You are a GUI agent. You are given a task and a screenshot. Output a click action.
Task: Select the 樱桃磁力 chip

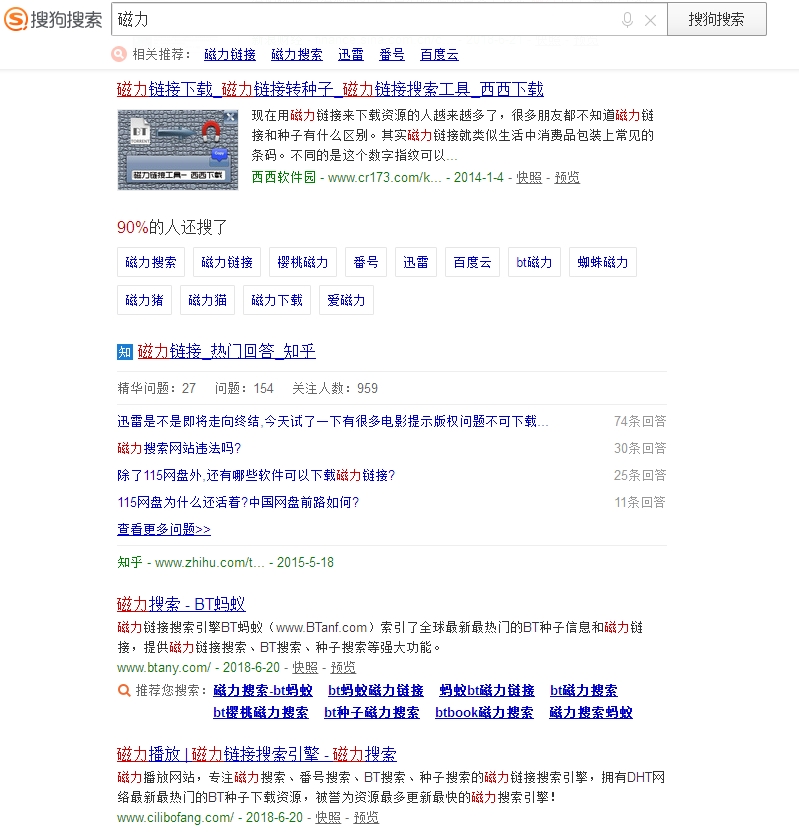point(303,262)
